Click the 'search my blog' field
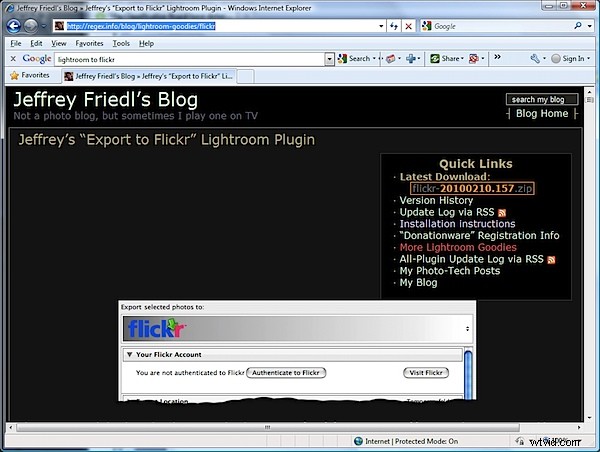 click(541, 100)
